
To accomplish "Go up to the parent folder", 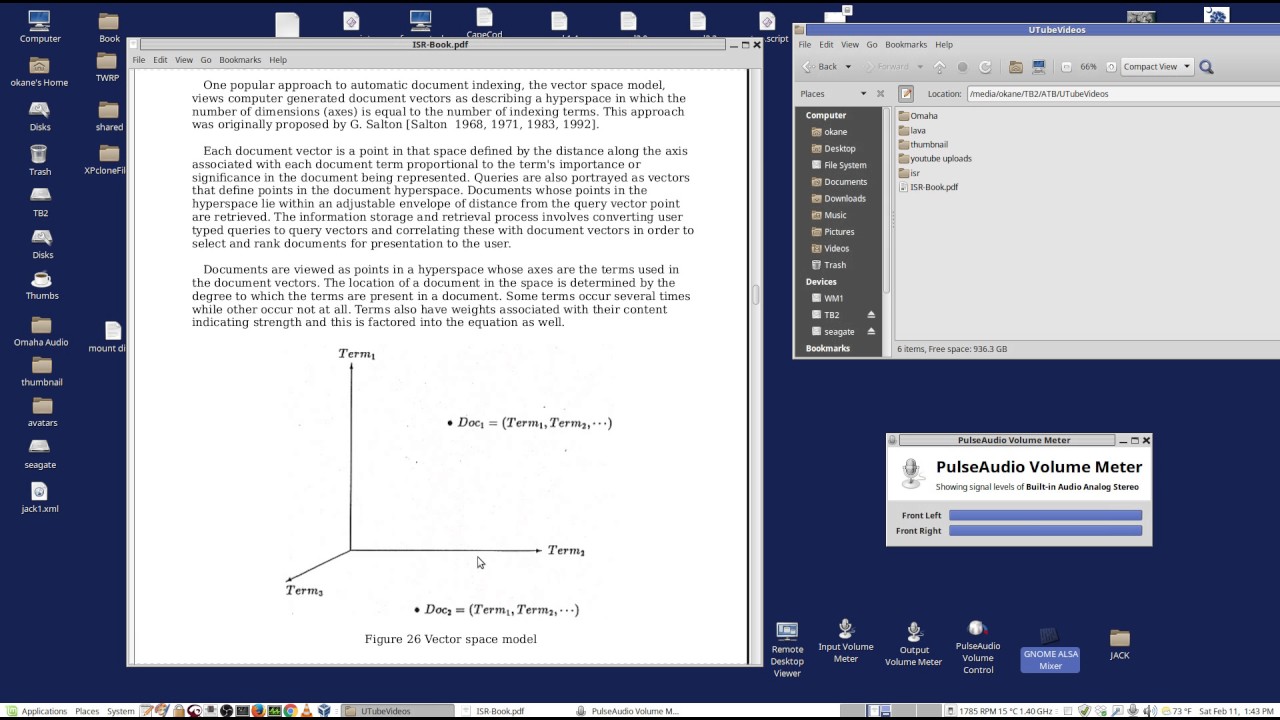I will pyautogui.click(x=939, y=67).
